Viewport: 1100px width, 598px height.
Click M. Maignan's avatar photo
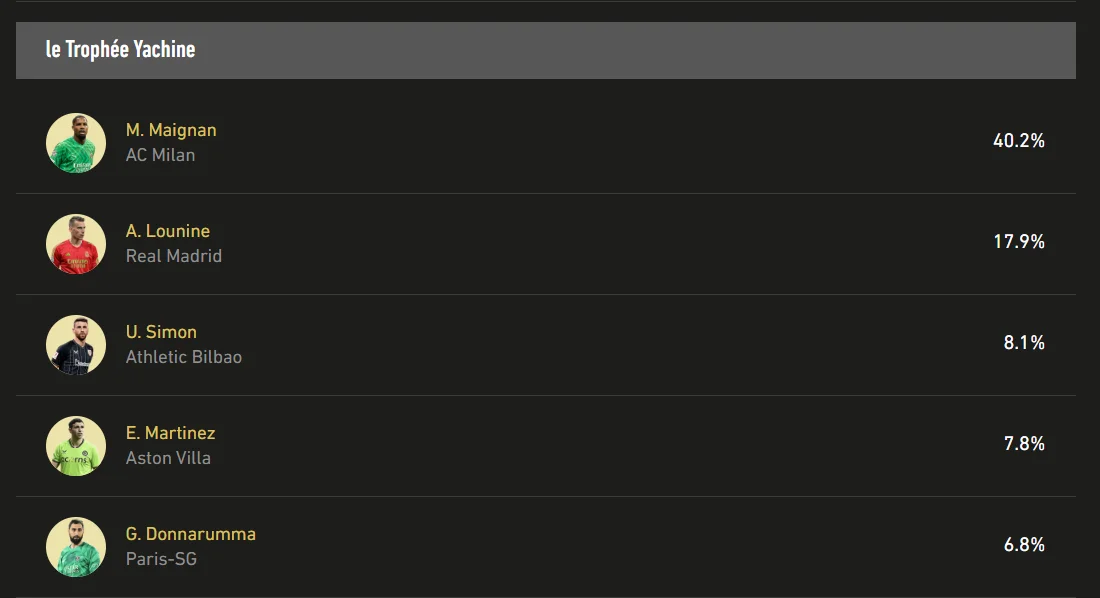pos(76,143)
